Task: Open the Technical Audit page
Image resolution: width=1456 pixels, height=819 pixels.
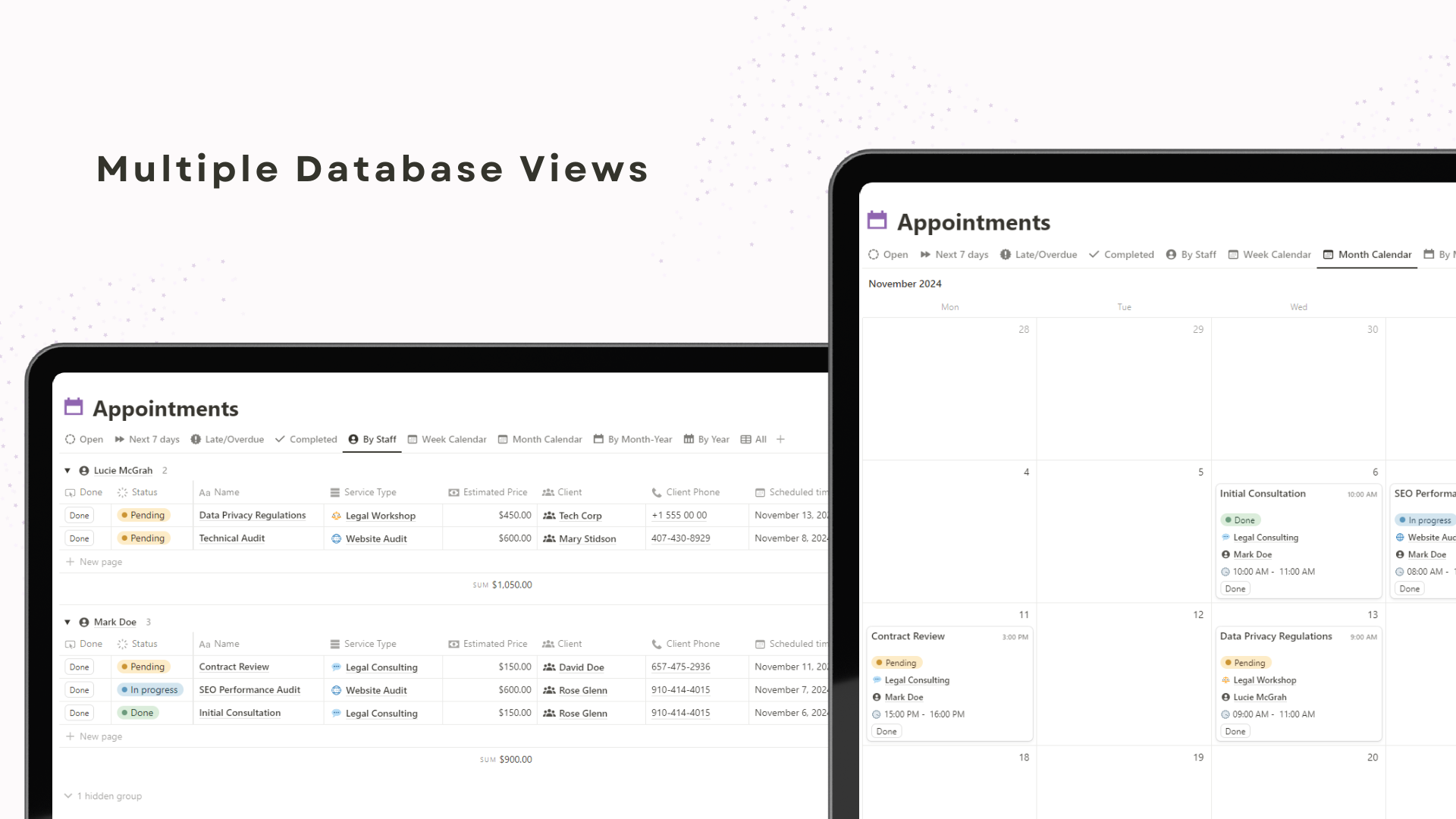Action: (x=232, y=538)
